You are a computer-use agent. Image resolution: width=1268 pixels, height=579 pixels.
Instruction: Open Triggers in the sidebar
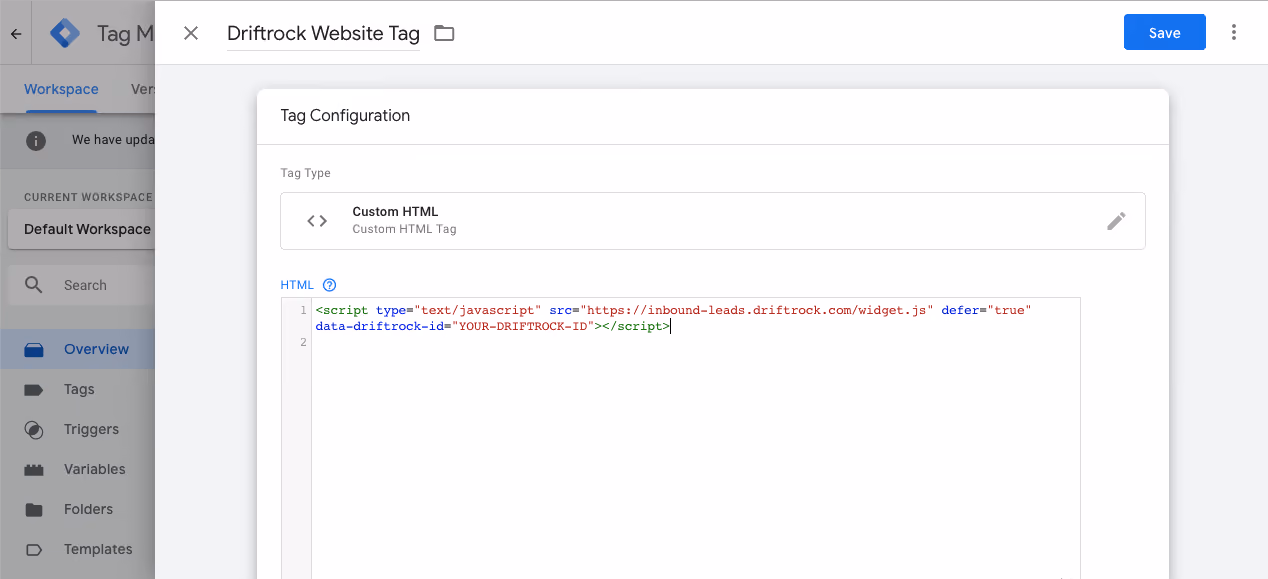pos(77,429)
